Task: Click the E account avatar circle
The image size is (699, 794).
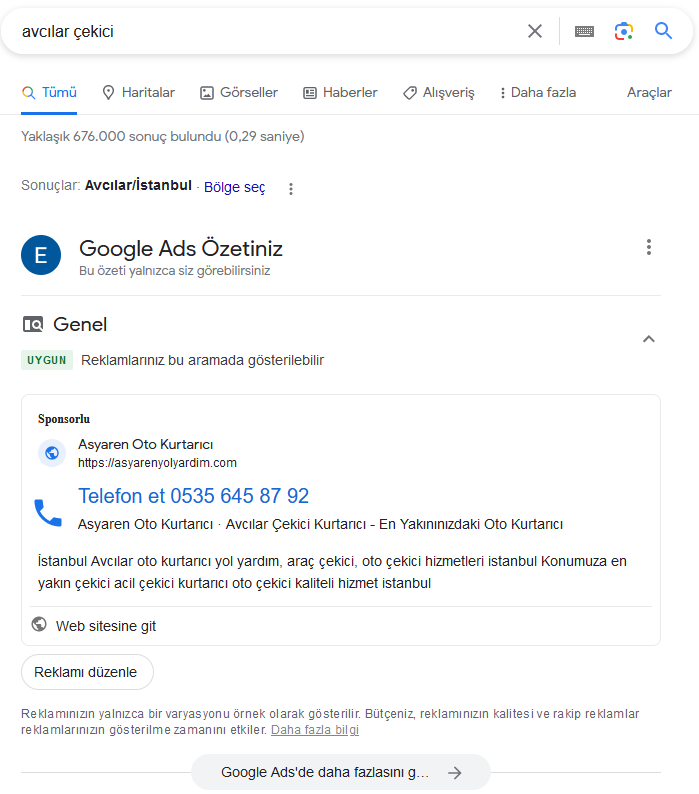Action: coord(41,255)
